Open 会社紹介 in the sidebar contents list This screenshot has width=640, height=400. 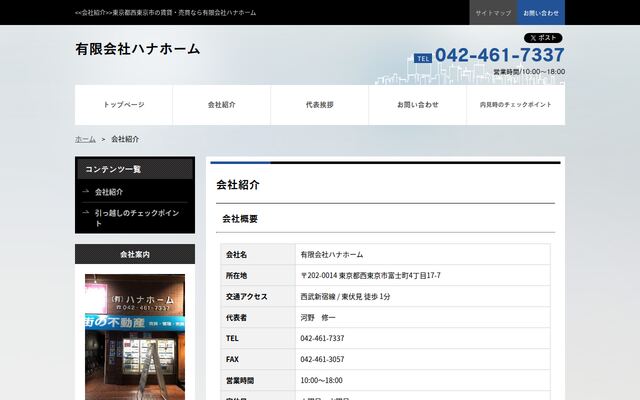click(109, 192)
